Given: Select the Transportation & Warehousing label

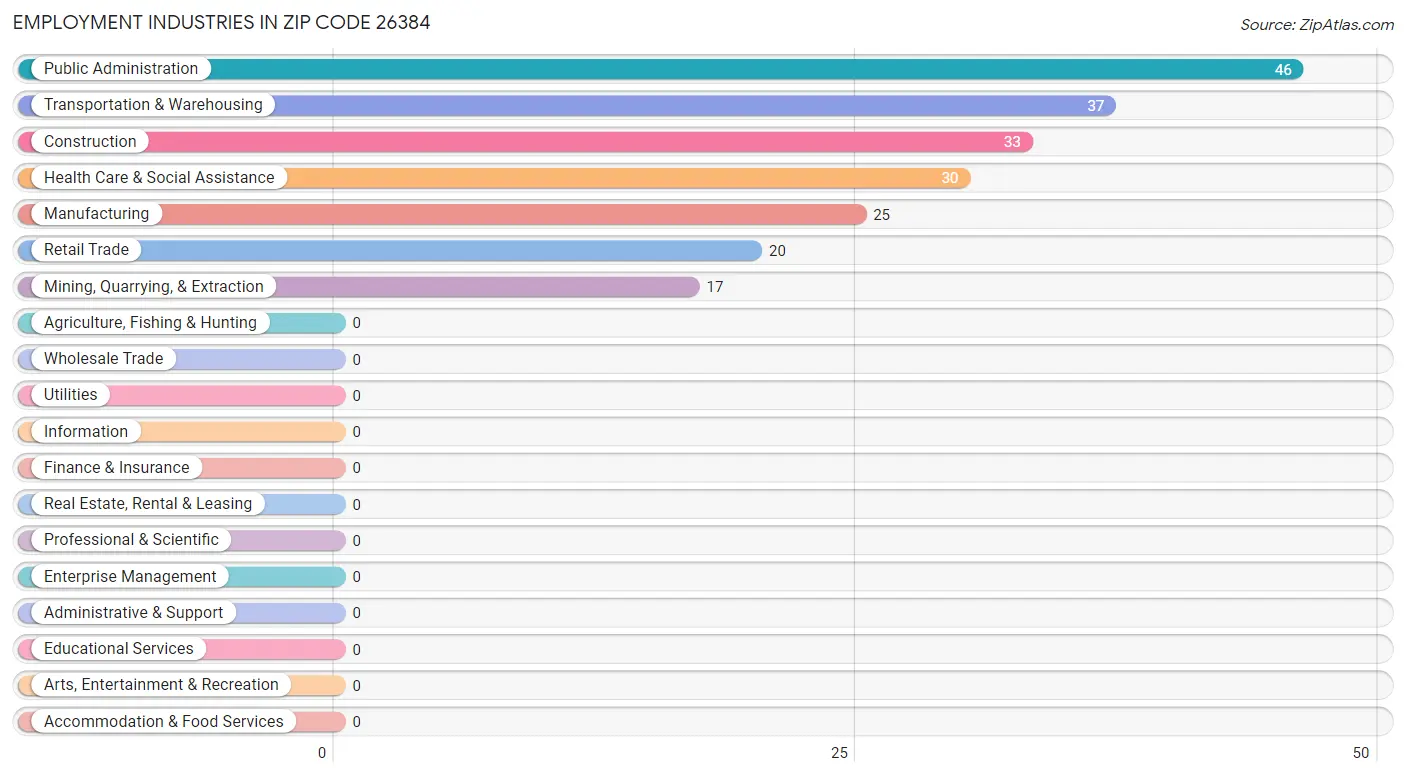Looking at the screenshot, I should pos(153,105).
